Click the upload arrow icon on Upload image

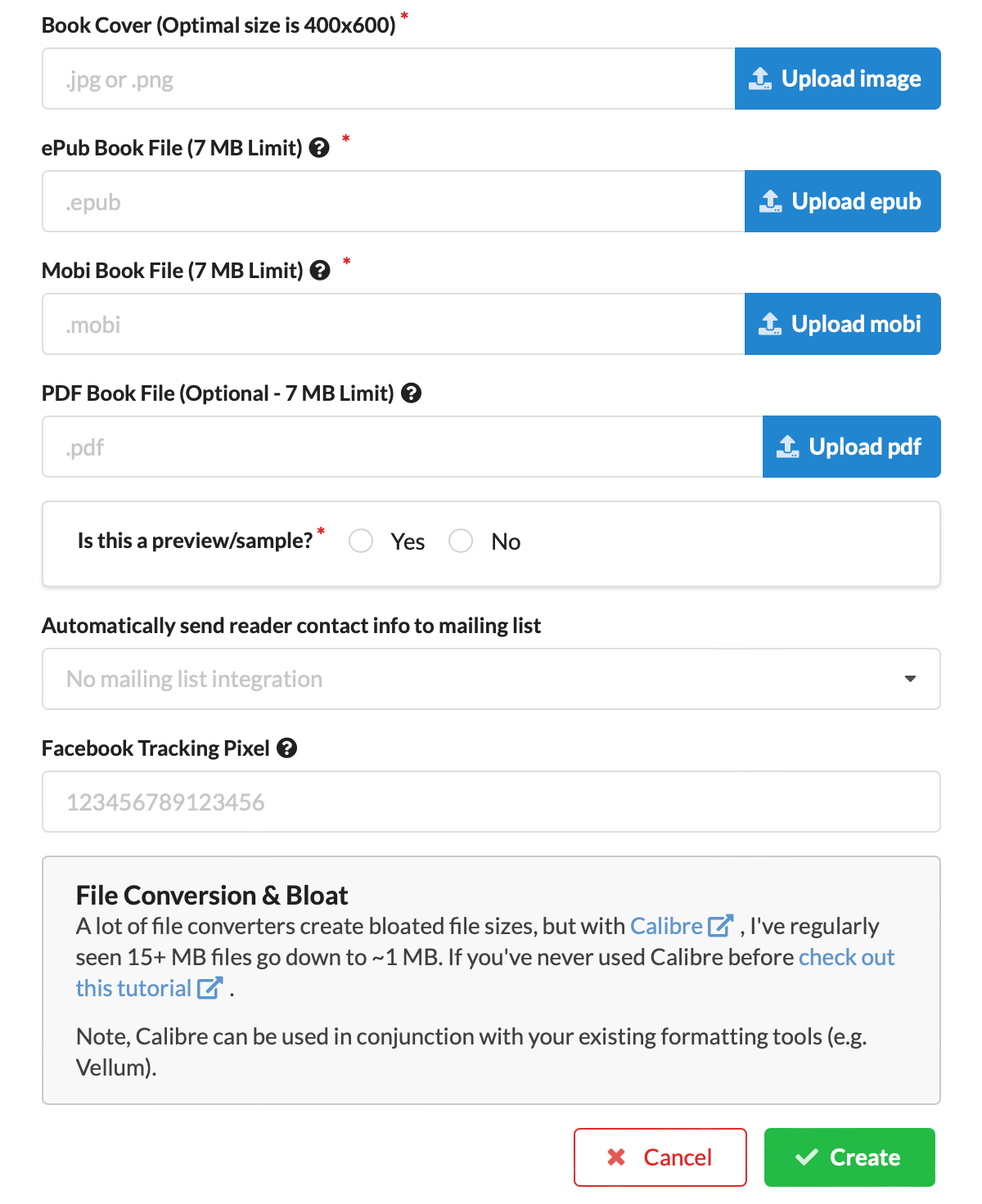pos(760,78)
